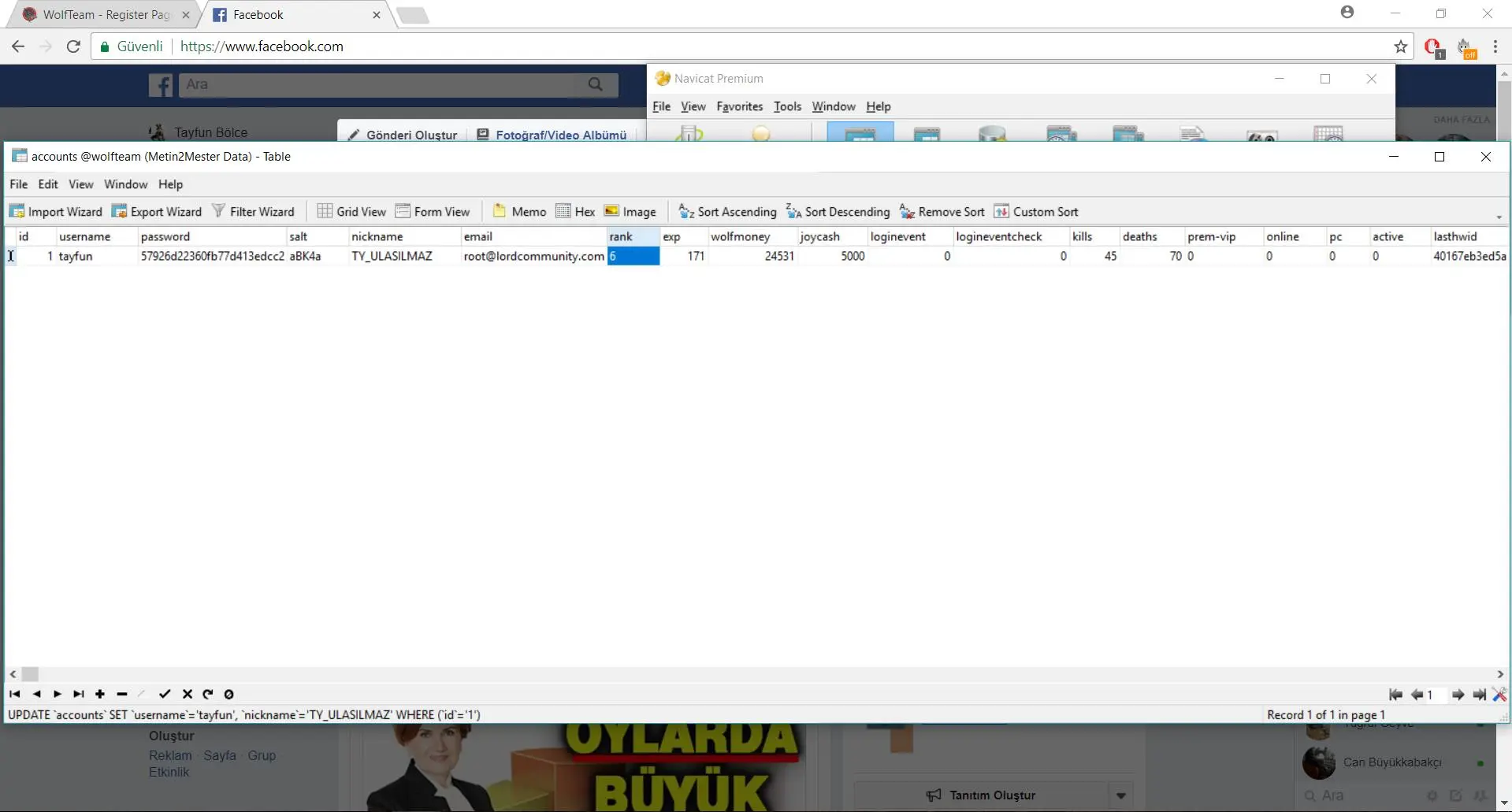This screenshot has height=812, width=1512.
Task: Click the Remove Sort button
Action: (x=942, y=212)
